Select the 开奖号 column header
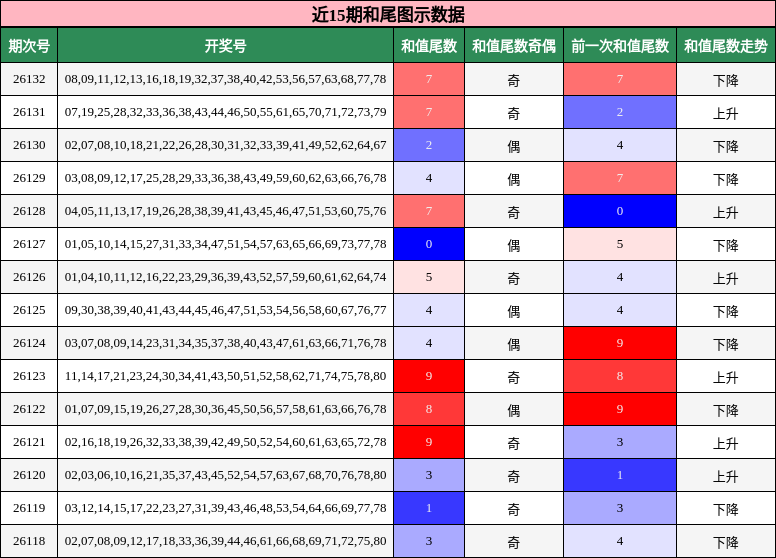 [226, 46]
